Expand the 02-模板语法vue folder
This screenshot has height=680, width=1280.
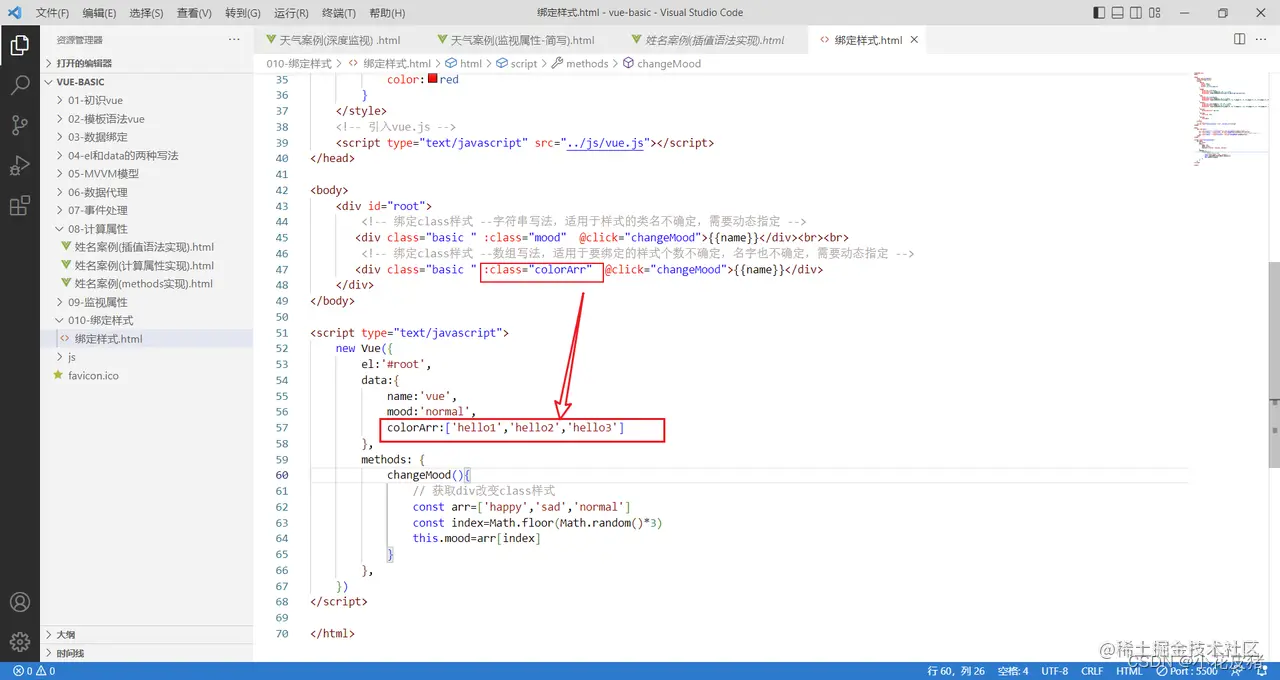tap(146, 119)
